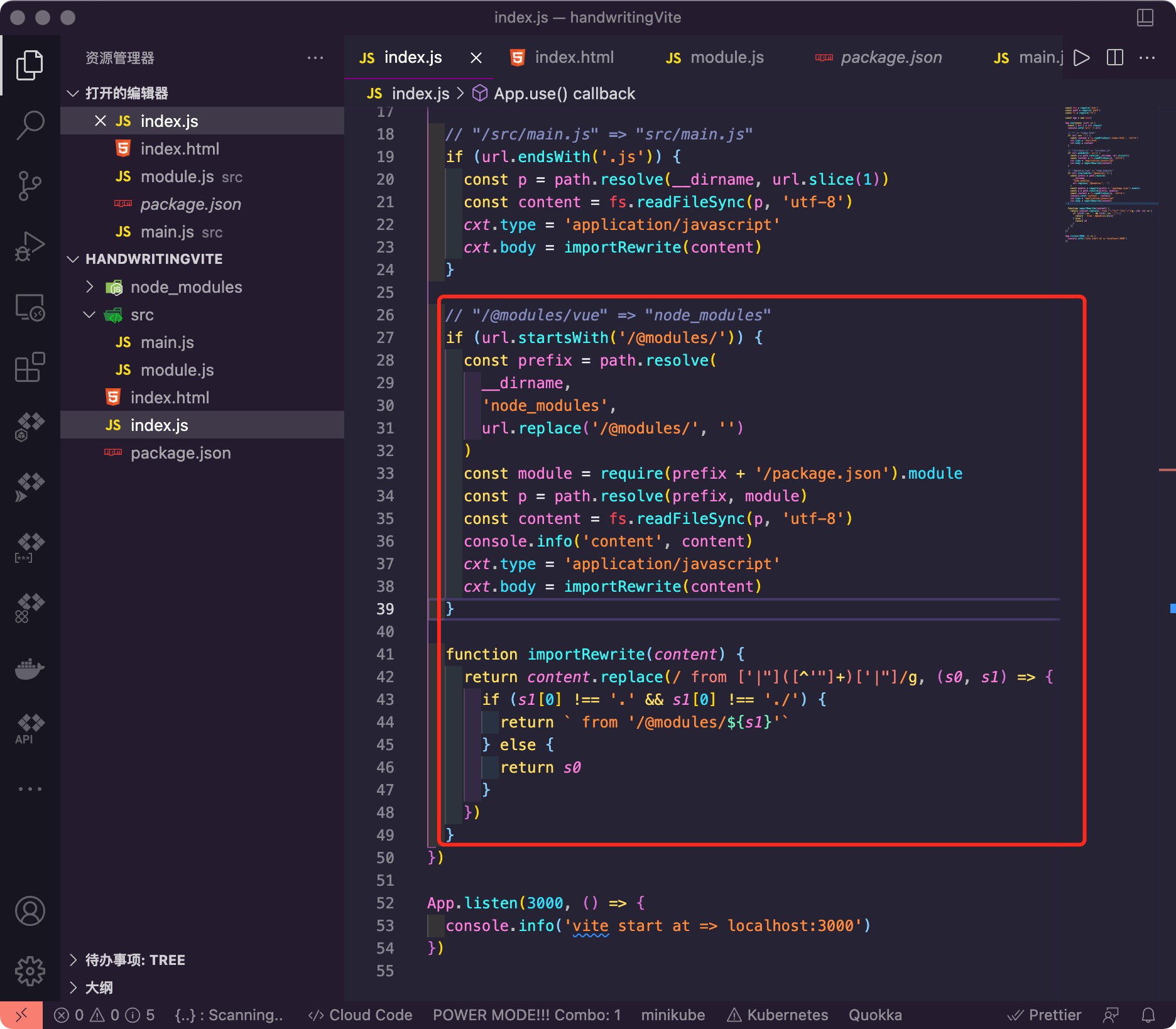This screenshot has width=1176, height=1029.
Task: Show additional views ellipsis in activity bar
Action: [x=30, y=788]
